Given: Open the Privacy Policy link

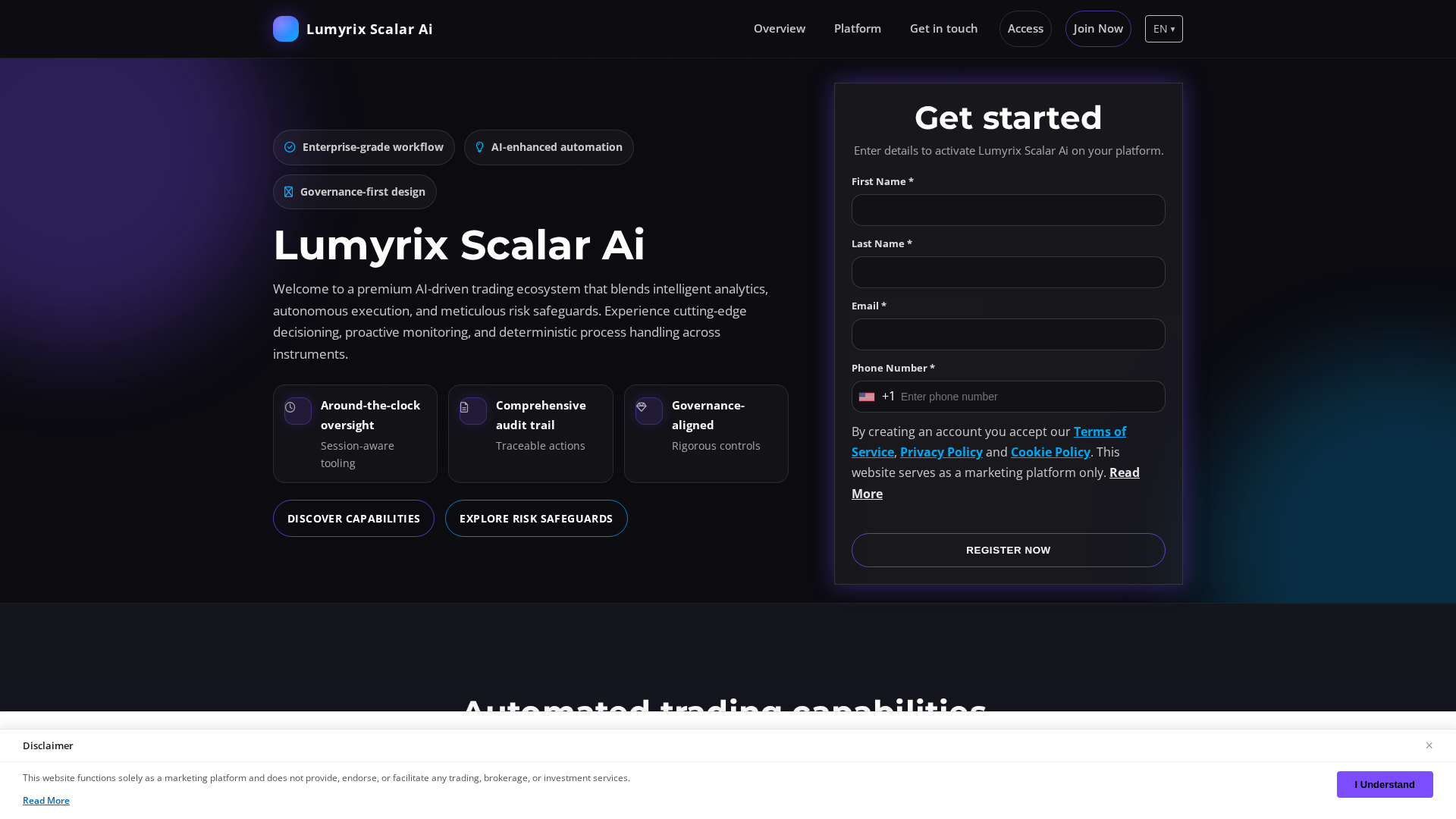Looking at the screenshot, I should [x=941, y=452].
